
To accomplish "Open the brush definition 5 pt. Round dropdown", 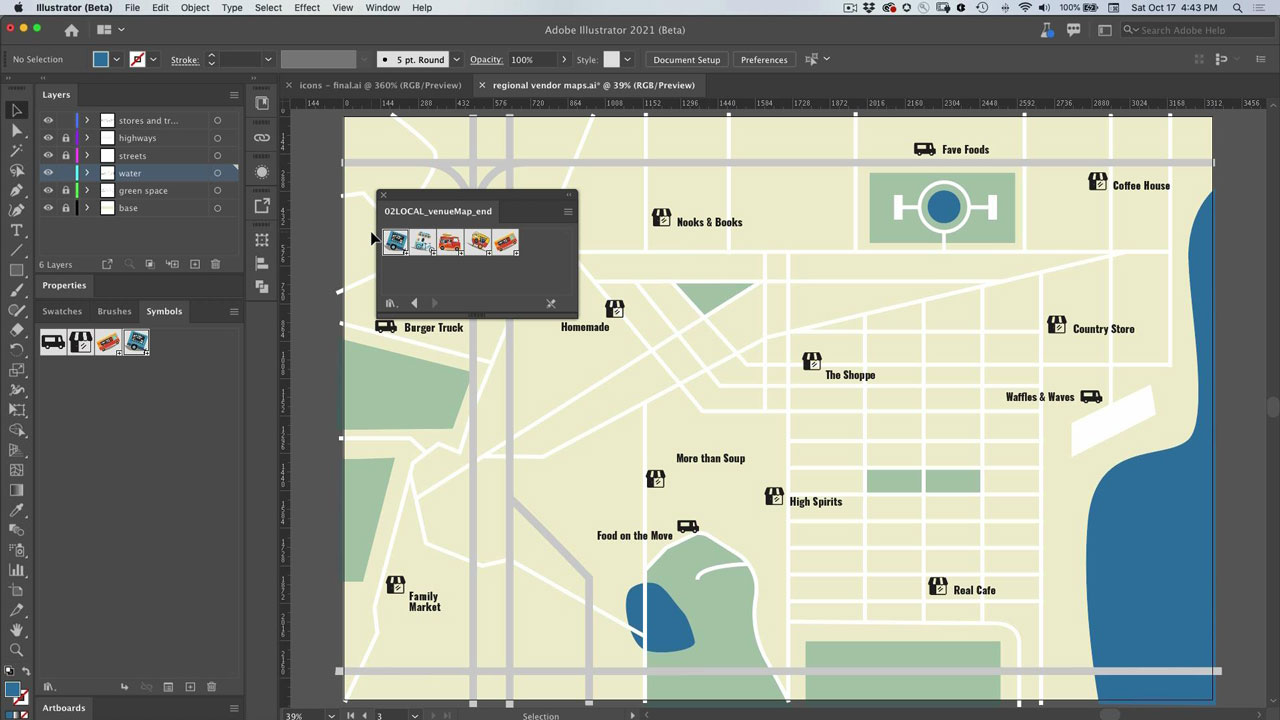I will pos(456,60).
